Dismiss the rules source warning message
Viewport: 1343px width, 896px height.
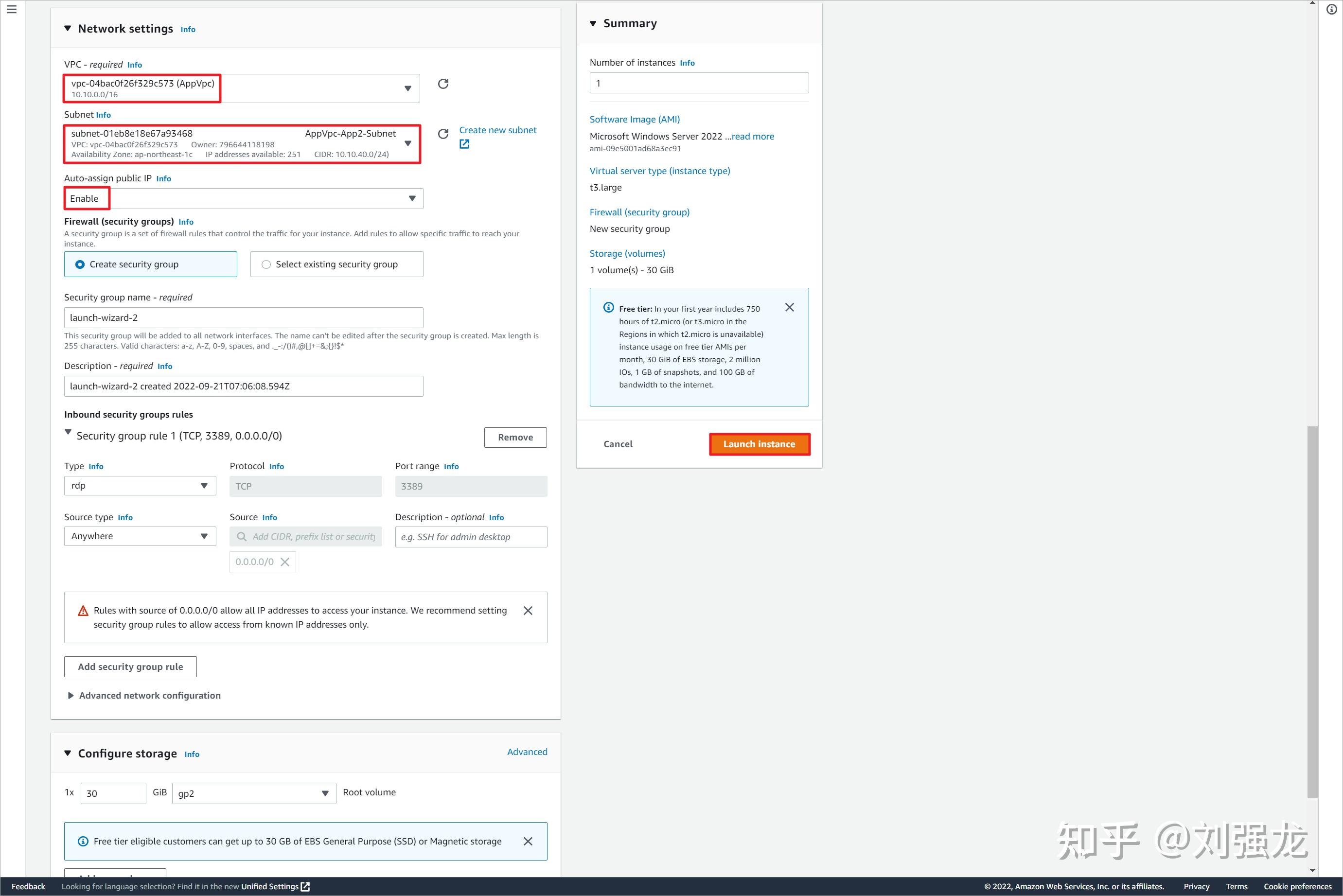coord(528,610)
